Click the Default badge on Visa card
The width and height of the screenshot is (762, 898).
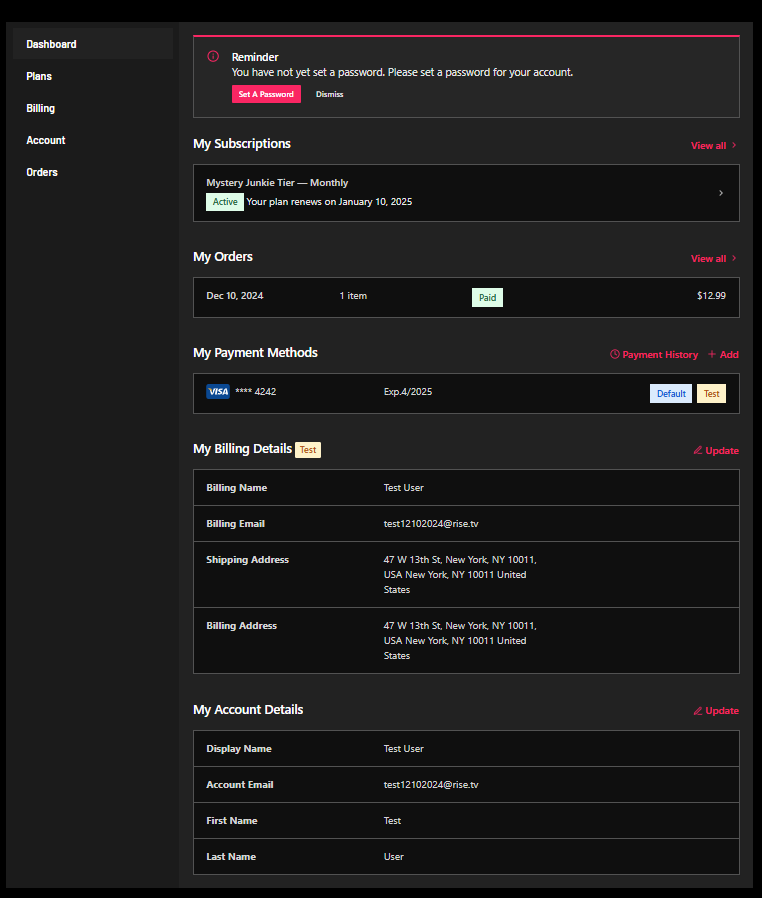[x=671, y=393]
